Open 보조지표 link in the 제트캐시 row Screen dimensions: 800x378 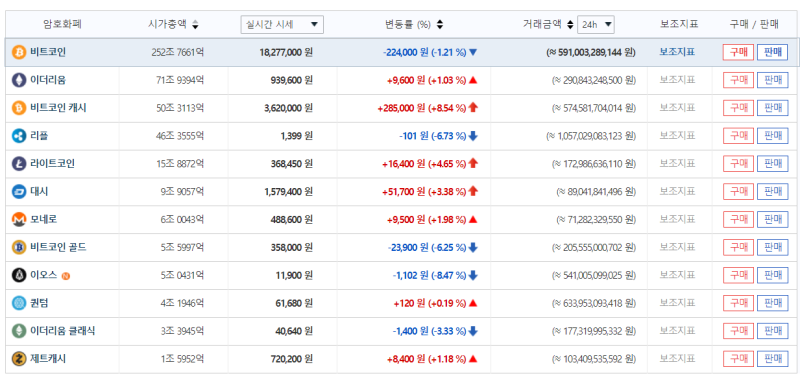coord(677,359)
